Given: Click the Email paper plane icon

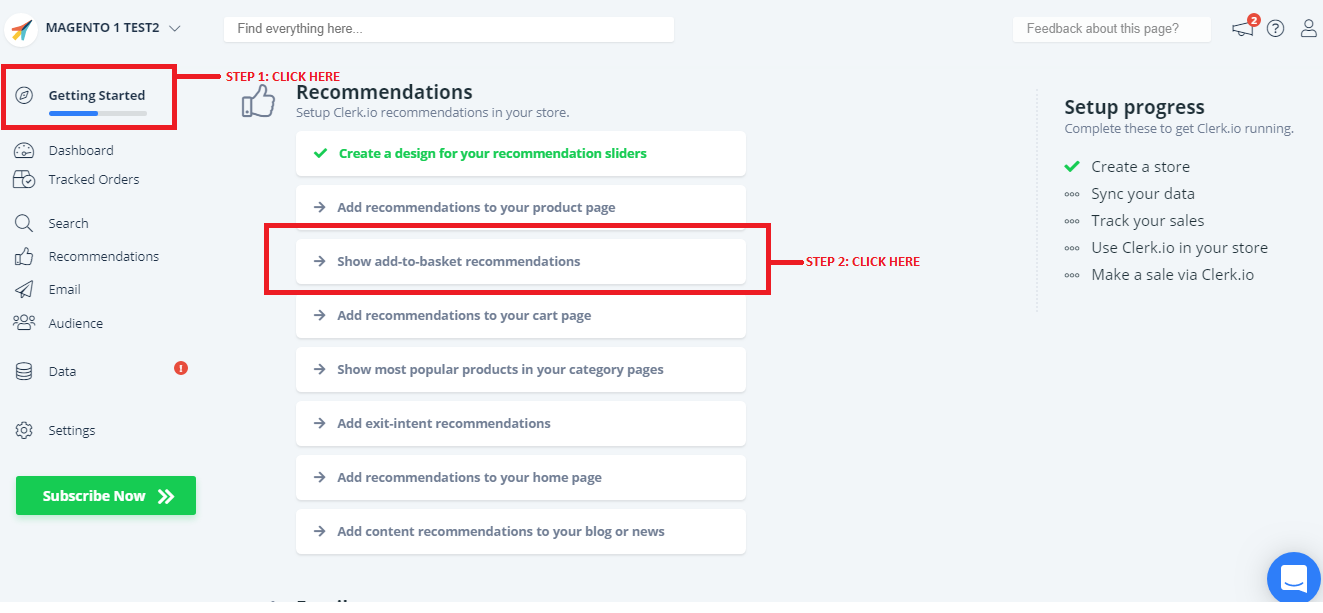Looking at the screenshot, I should coord(25,290).
